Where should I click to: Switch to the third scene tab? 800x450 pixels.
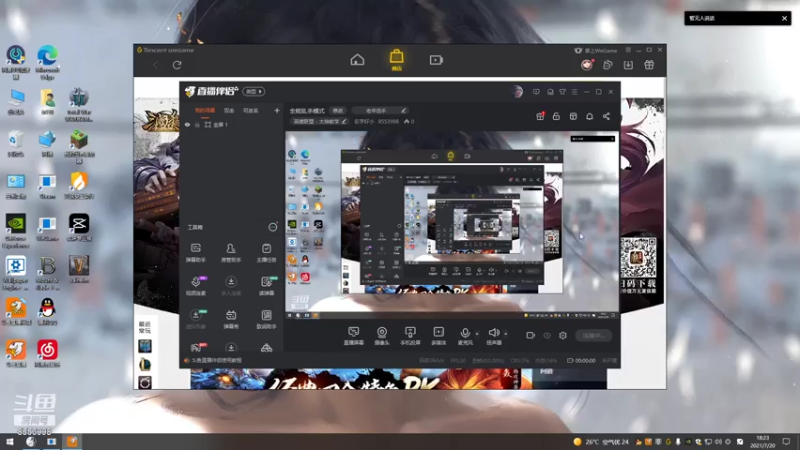[251, 110]
